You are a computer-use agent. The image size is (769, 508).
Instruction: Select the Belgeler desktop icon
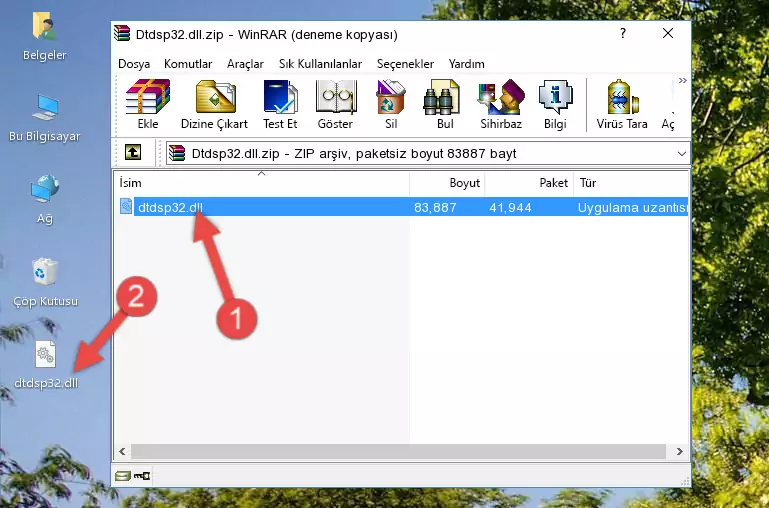point(44,37)
